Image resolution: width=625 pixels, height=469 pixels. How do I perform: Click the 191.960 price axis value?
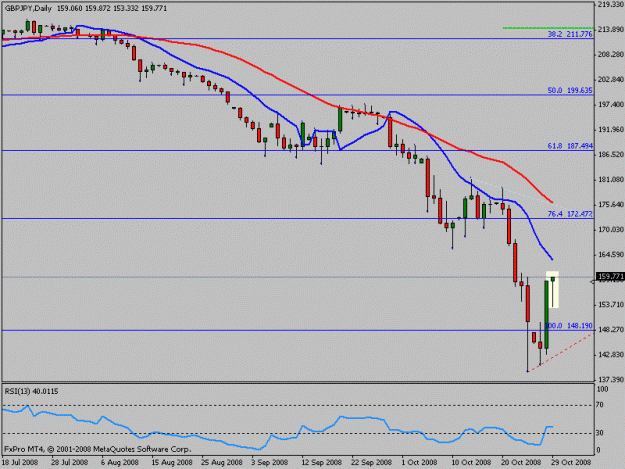coord(610,130)
